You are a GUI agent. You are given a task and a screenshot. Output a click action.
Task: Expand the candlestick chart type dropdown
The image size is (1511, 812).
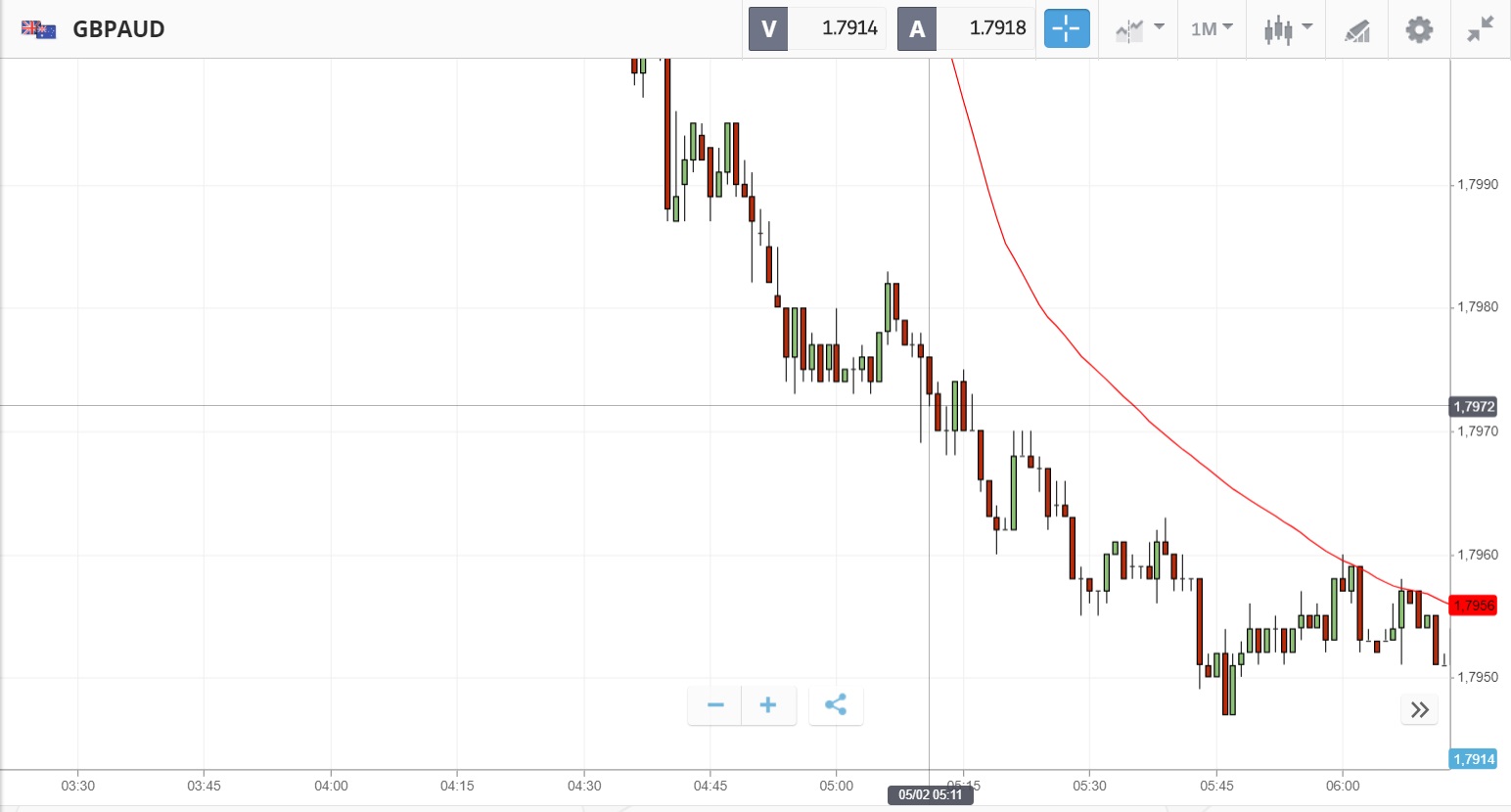click(1287, 29)
